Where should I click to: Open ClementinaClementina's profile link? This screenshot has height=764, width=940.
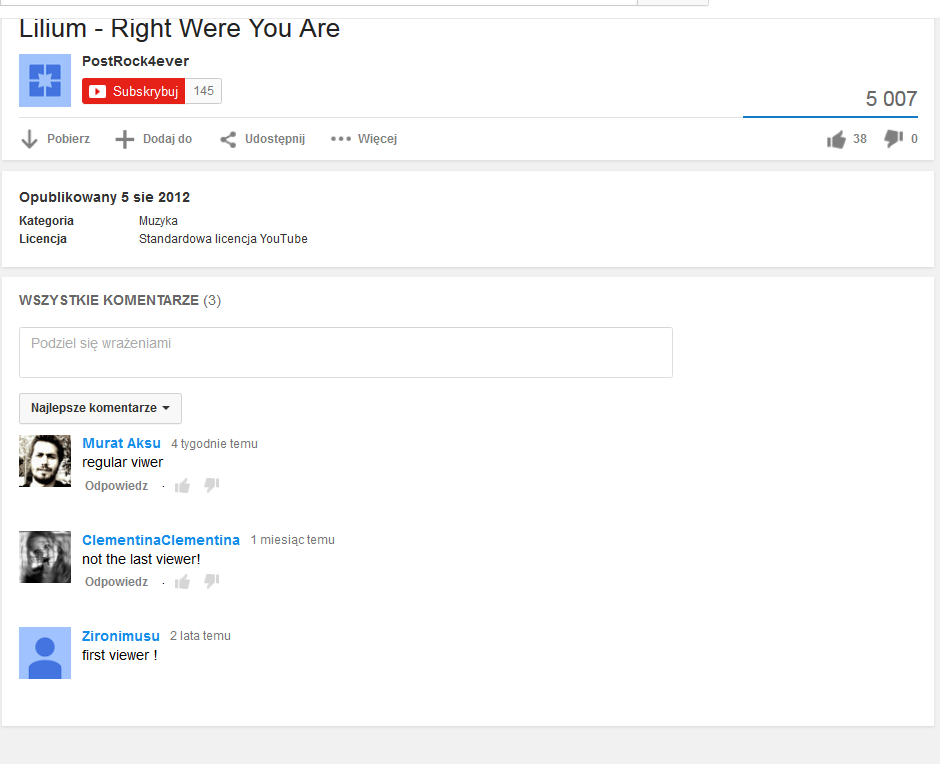(x=161, y=540)
